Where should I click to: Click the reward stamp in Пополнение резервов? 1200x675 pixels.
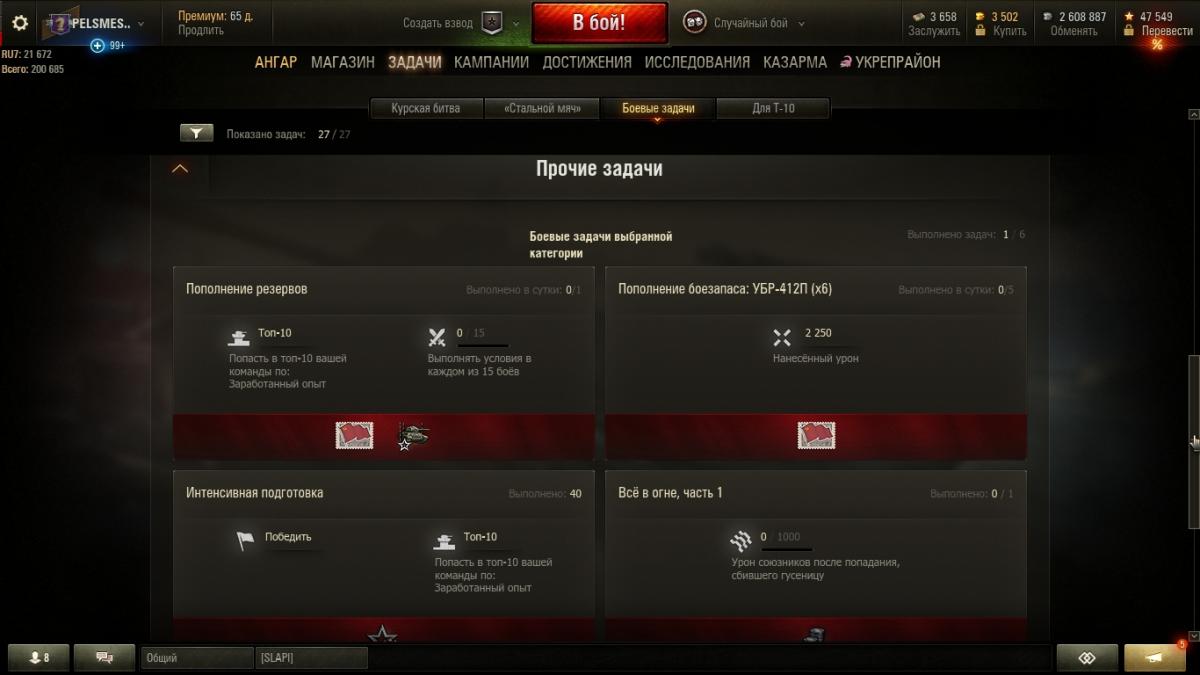point(355,435)
